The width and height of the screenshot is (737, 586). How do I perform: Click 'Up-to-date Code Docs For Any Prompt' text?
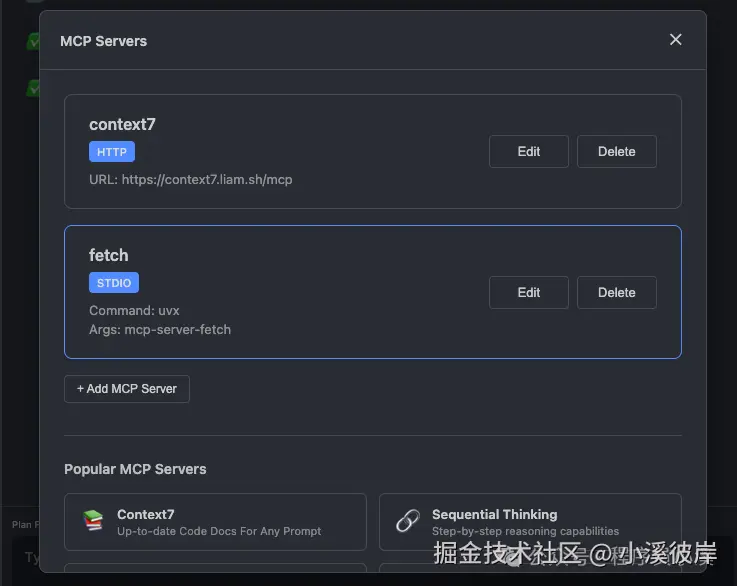[x=219, y=531]
